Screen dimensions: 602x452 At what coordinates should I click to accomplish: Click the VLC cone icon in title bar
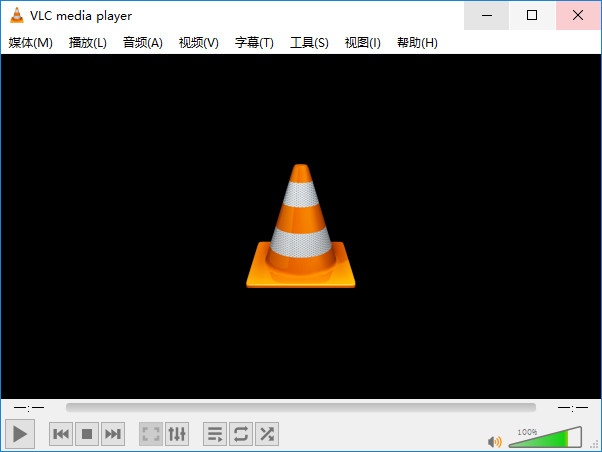point(17,15)
